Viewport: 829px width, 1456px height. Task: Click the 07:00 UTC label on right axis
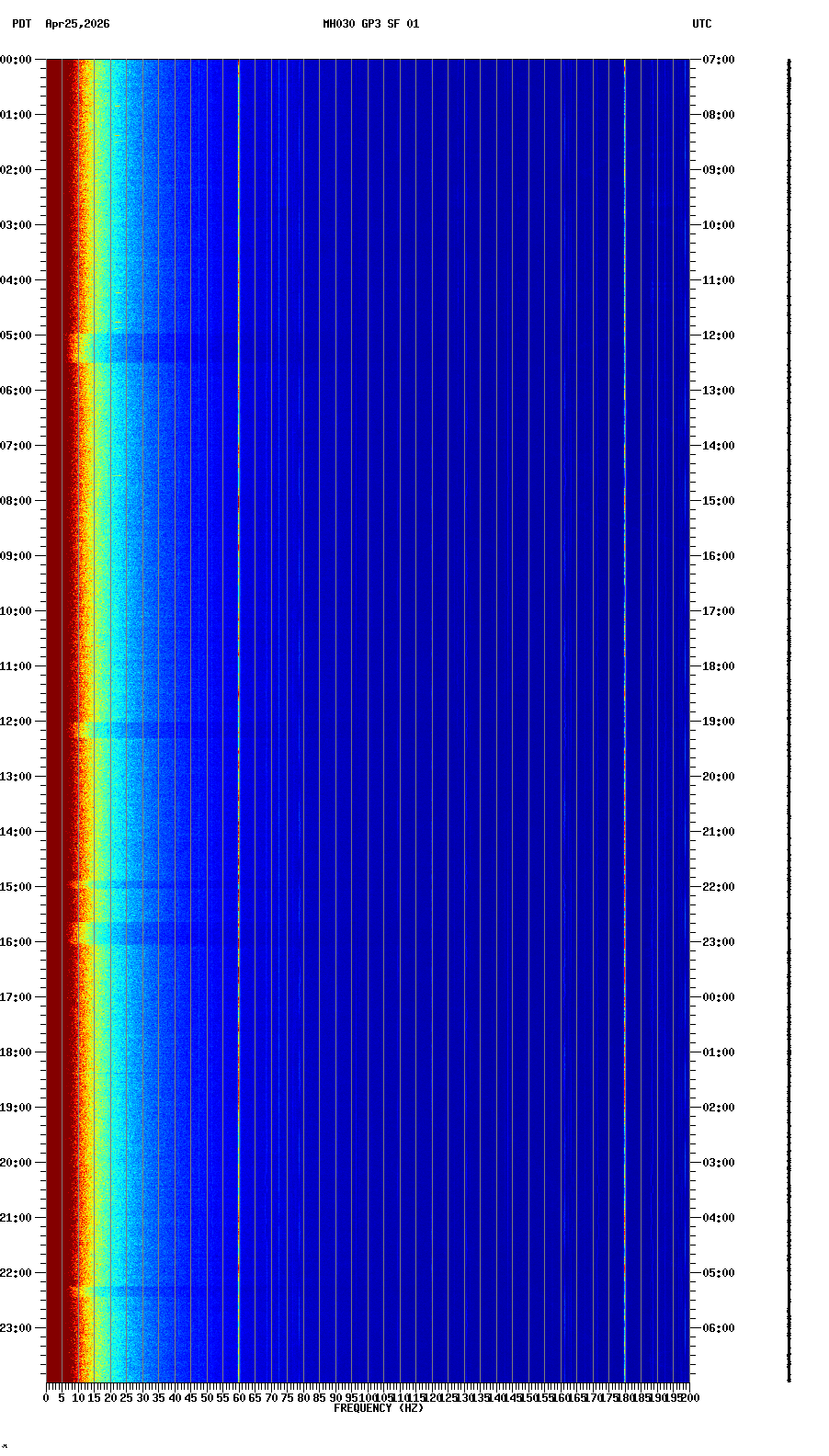coord(719,60)
